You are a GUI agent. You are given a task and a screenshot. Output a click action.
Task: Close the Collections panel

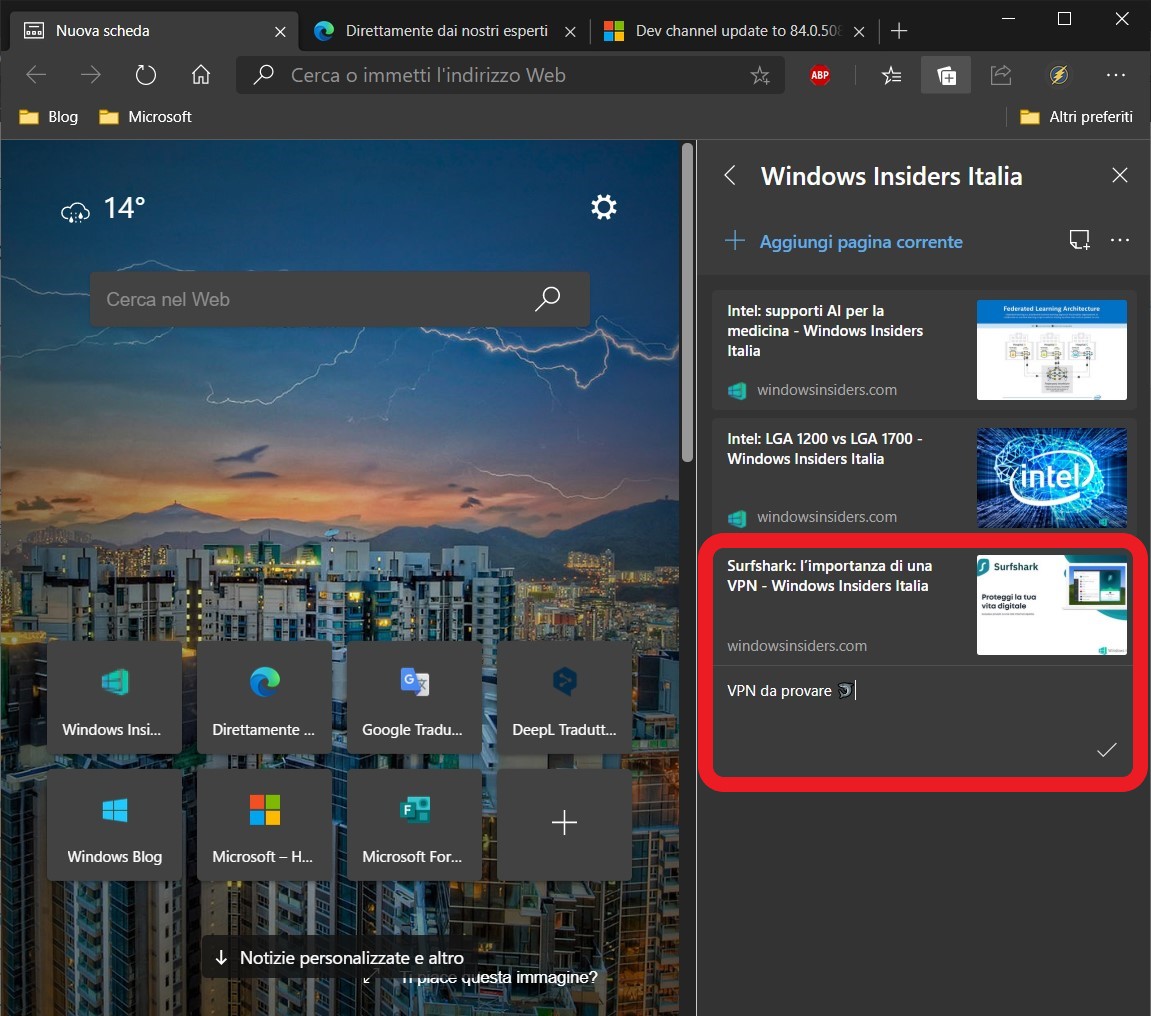tap(1119, 175)
